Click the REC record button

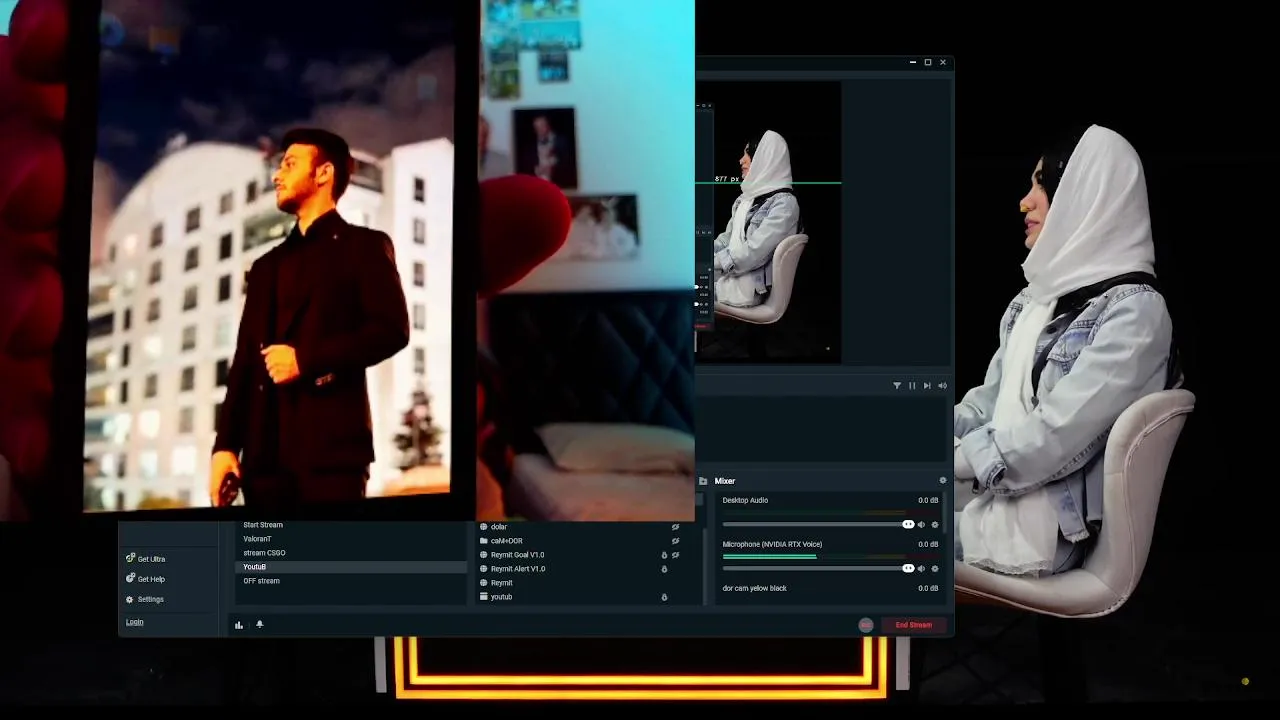tap(866, 625)
